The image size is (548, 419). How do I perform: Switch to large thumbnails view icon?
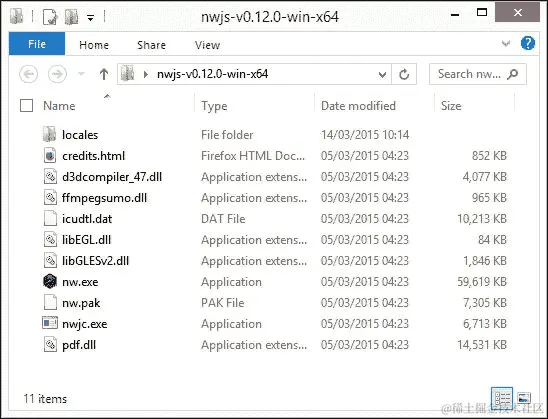pos(524,398)
